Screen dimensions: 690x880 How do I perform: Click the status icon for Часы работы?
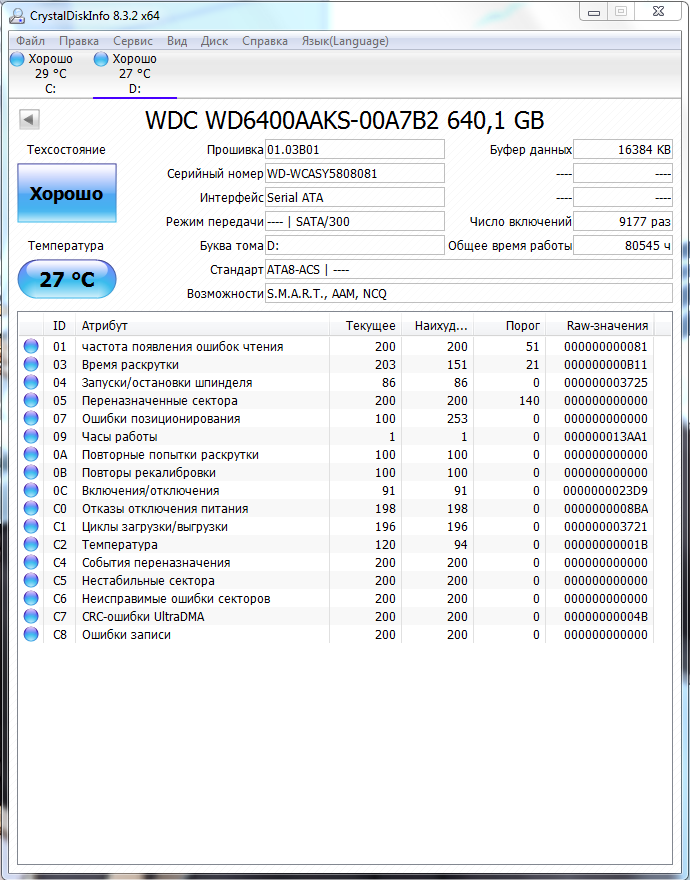(x=31, y=436)
